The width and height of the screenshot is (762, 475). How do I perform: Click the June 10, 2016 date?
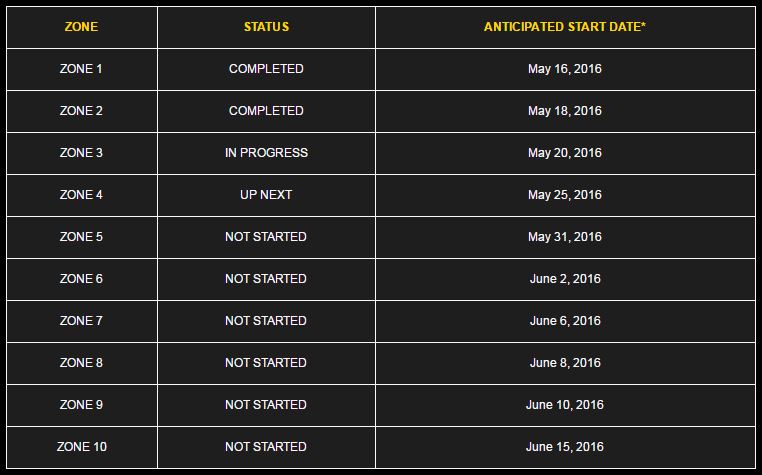[x=565, y=405]
